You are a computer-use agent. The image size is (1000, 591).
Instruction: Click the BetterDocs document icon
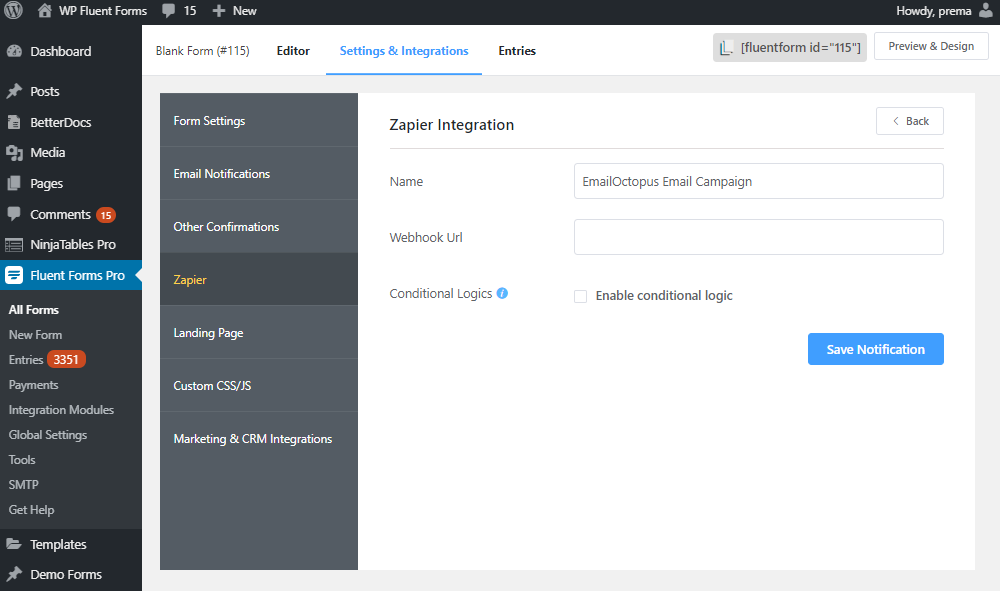pyautogui.click(x=14, y=122)
